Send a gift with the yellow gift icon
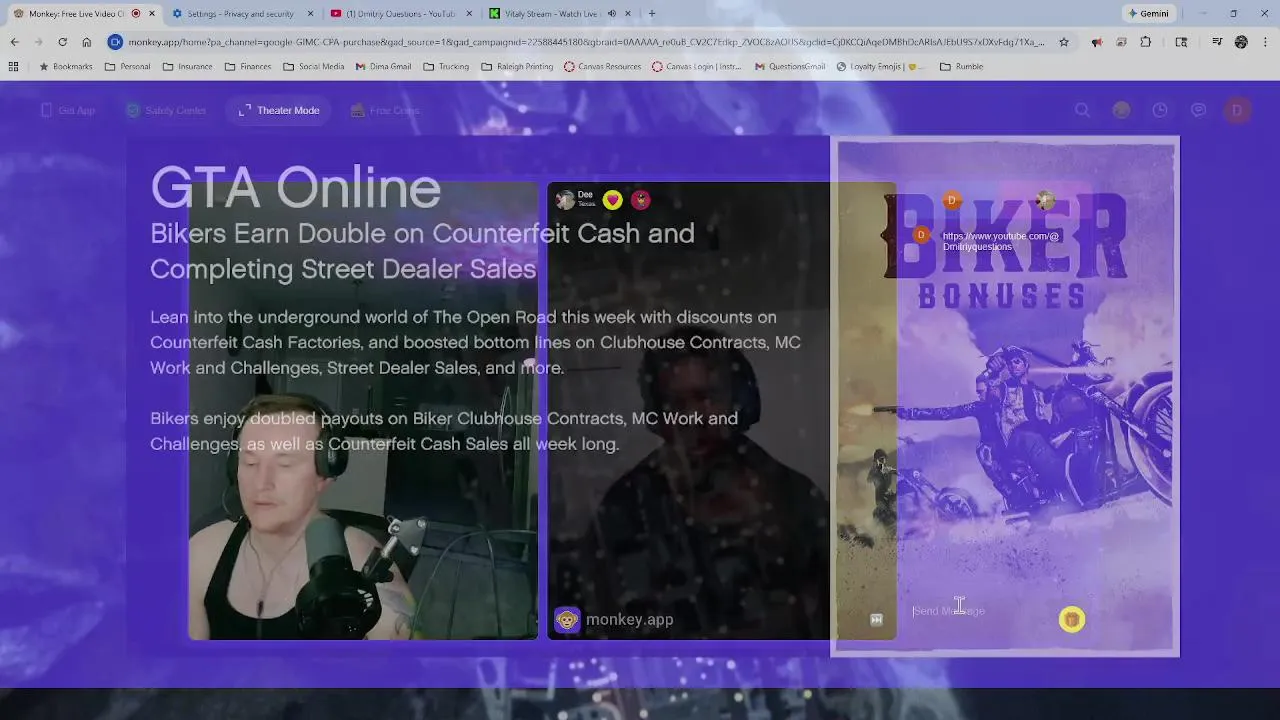The image size is (1280, 720). click(1072, 620)
